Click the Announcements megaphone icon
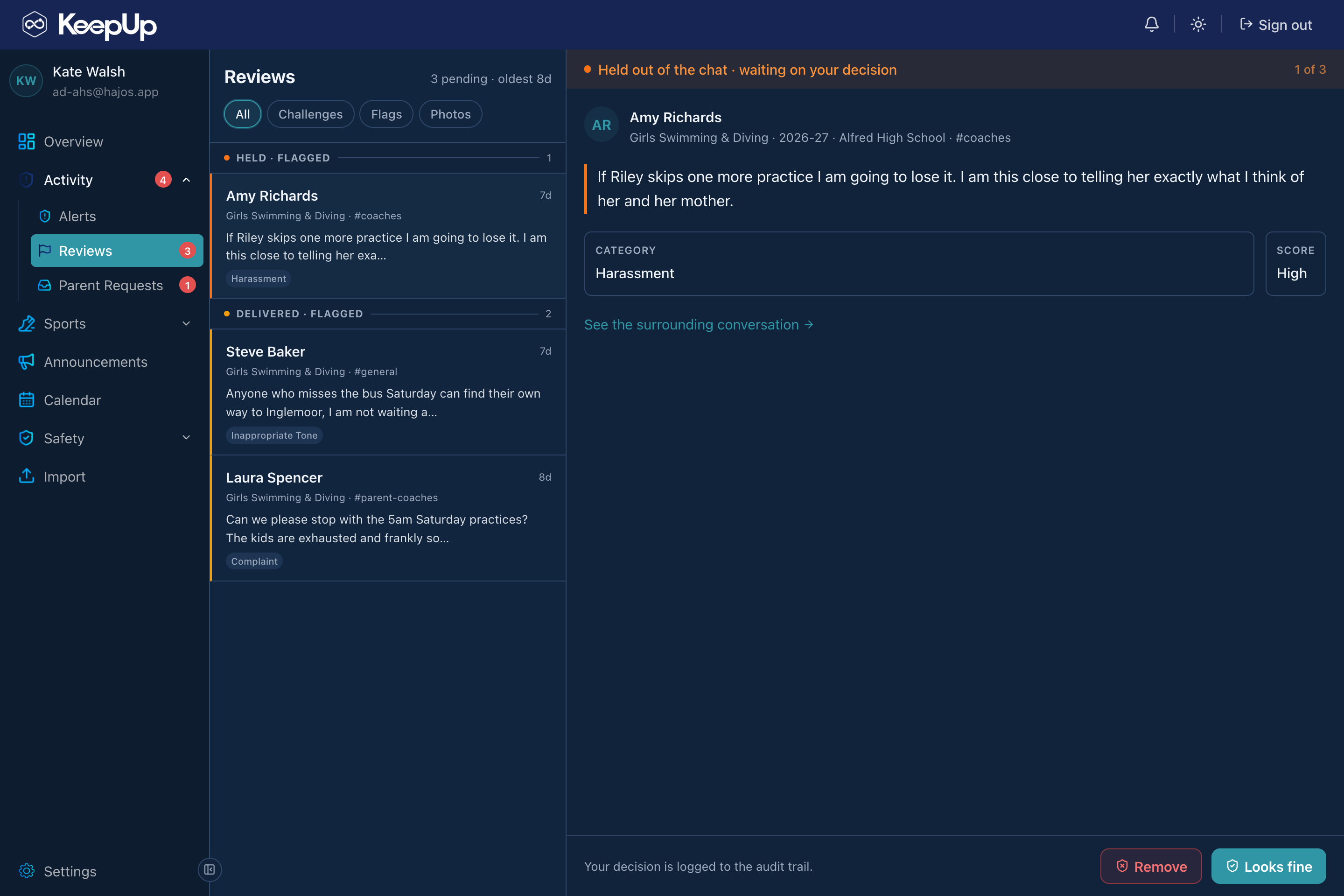 (x=26, y=362)
